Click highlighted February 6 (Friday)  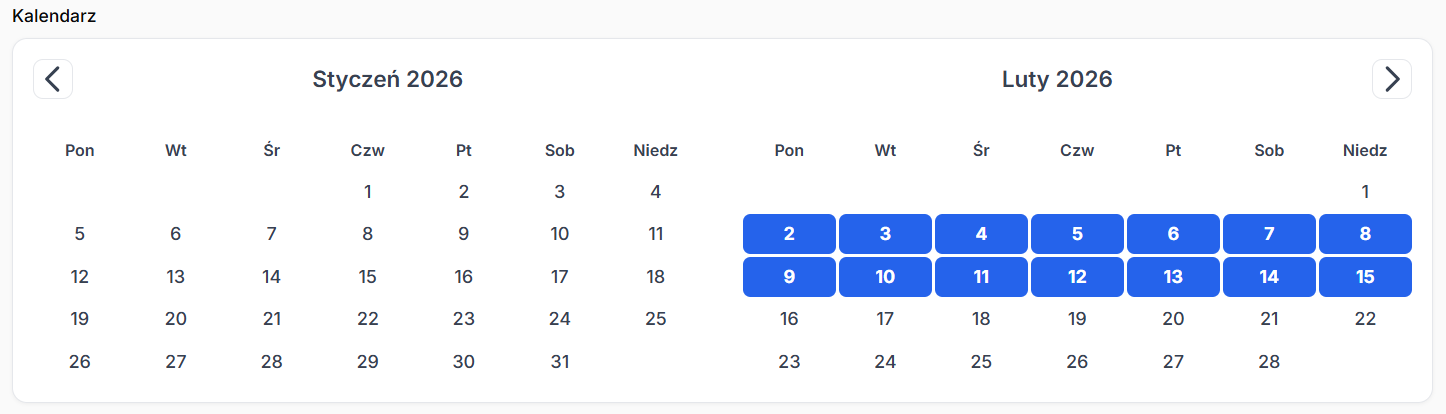1173,234
